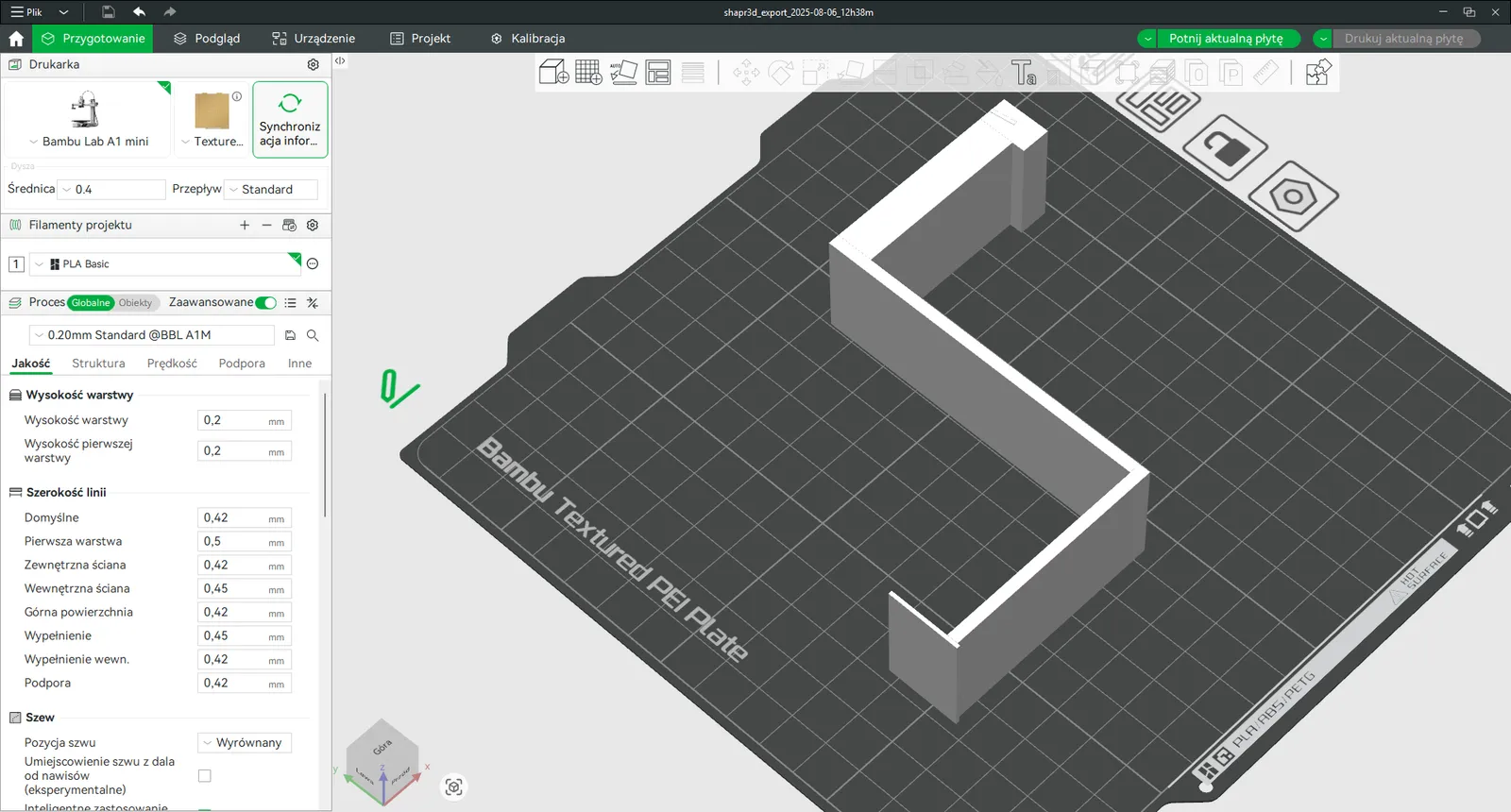Click the filament 1 color box
1511x812 pixels.
(x=16, y=264)
